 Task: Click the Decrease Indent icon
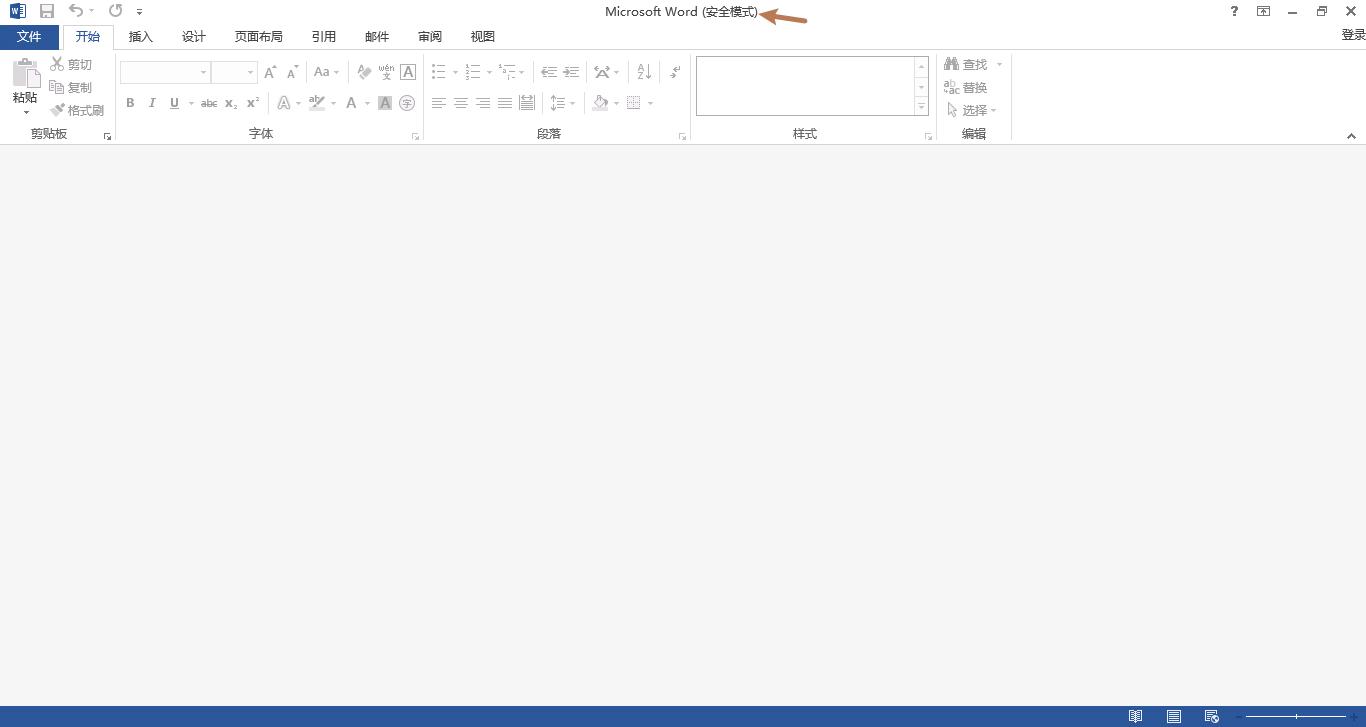pyautogui.click(x=549, y=72)
